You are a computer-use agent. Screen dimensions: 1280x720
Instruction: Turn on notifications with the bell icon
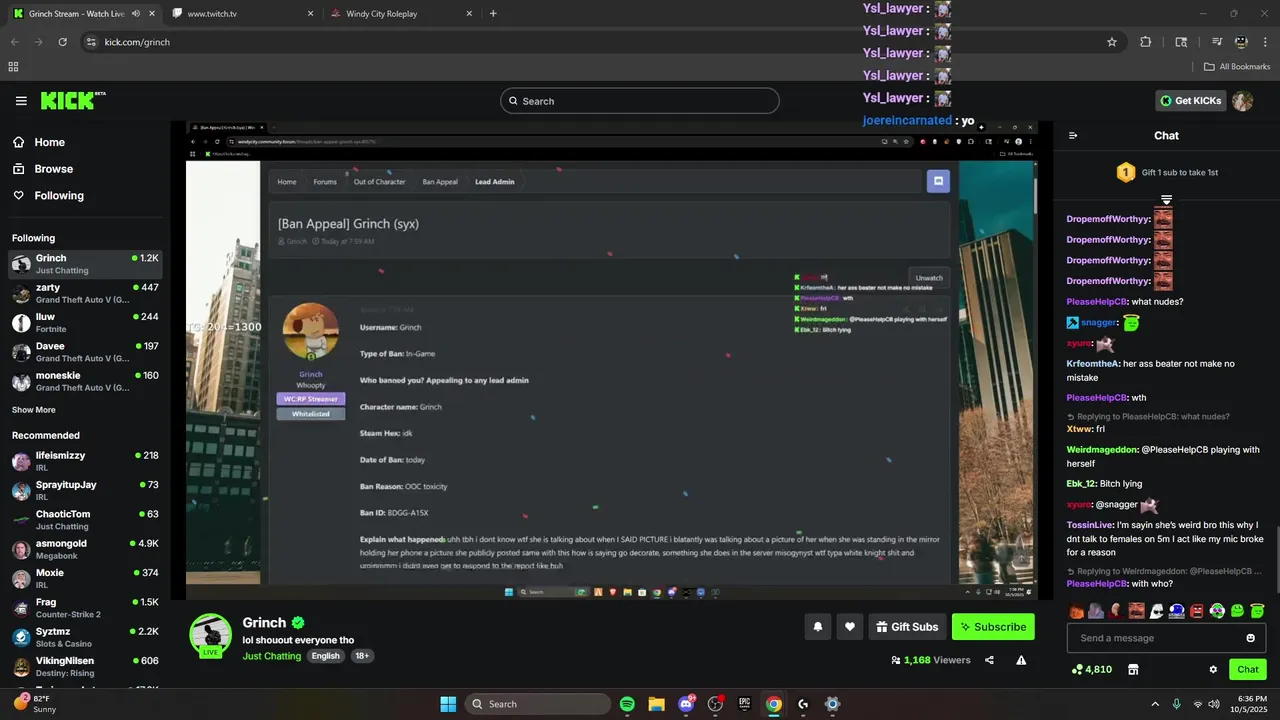pyautogui.click(x=818, y=627)
